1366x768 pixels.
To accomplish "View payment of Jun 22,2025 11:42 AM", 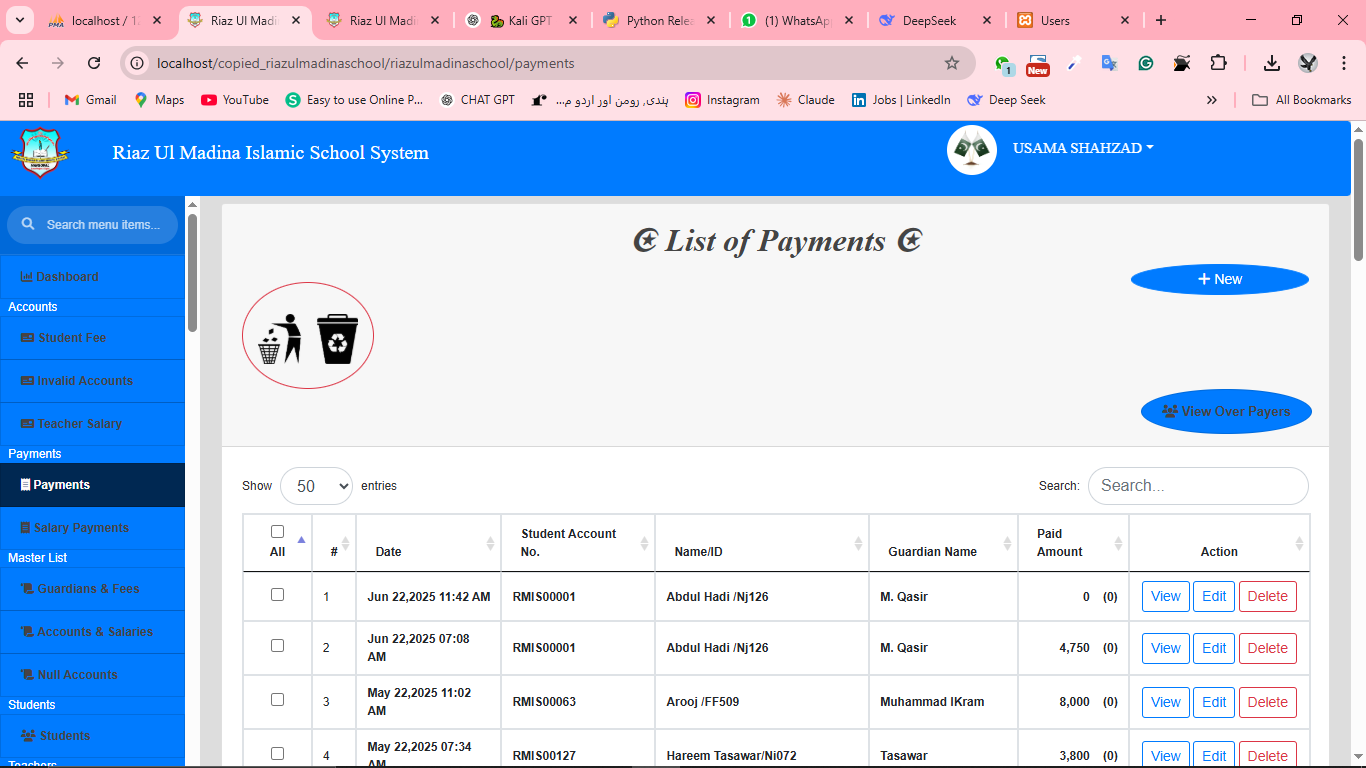I will click(x=1166, y=596).
